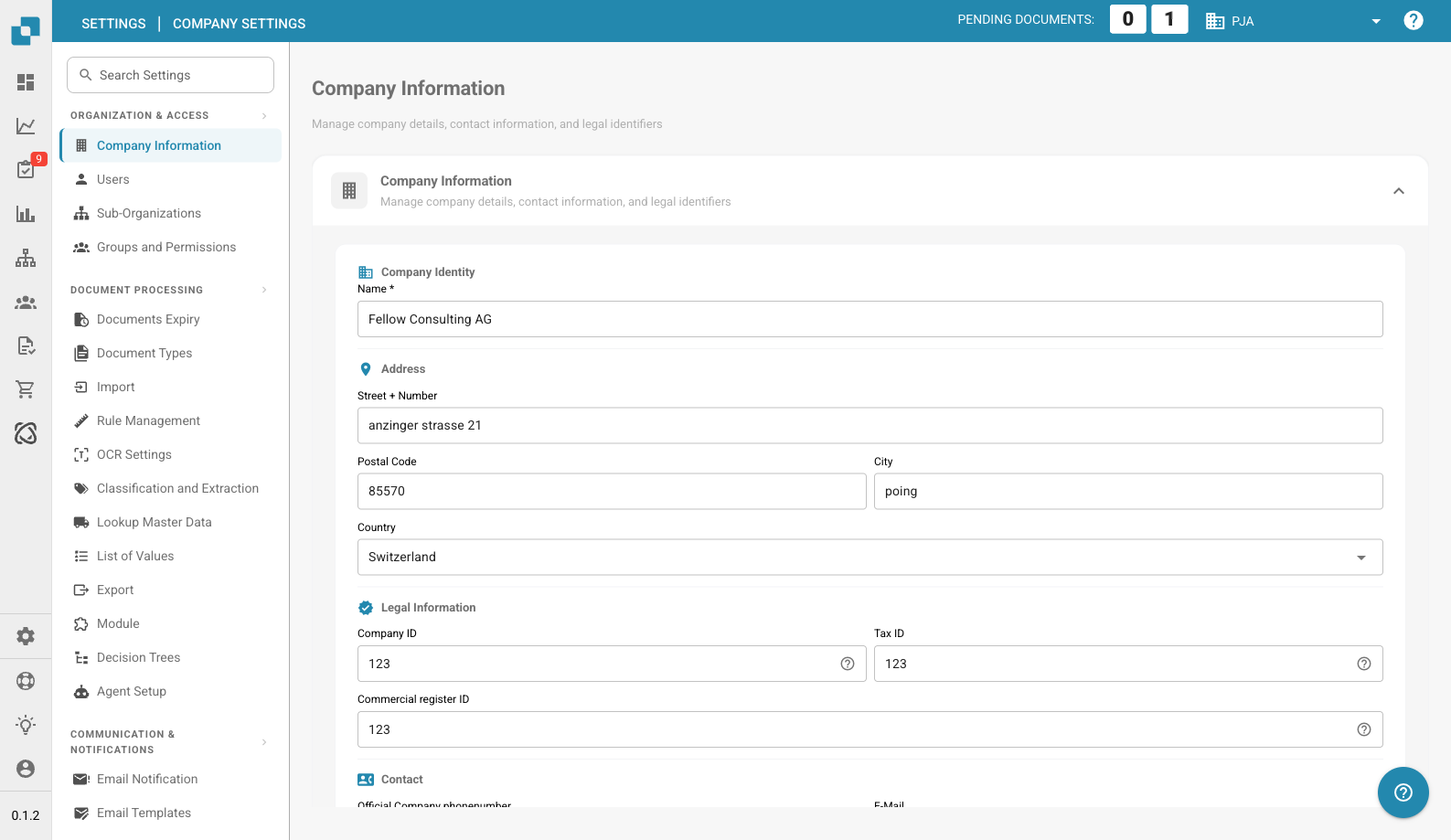Open the shopping cart icon
Image resolution: width=1451 pixels, height=840 pixels.
26,389
